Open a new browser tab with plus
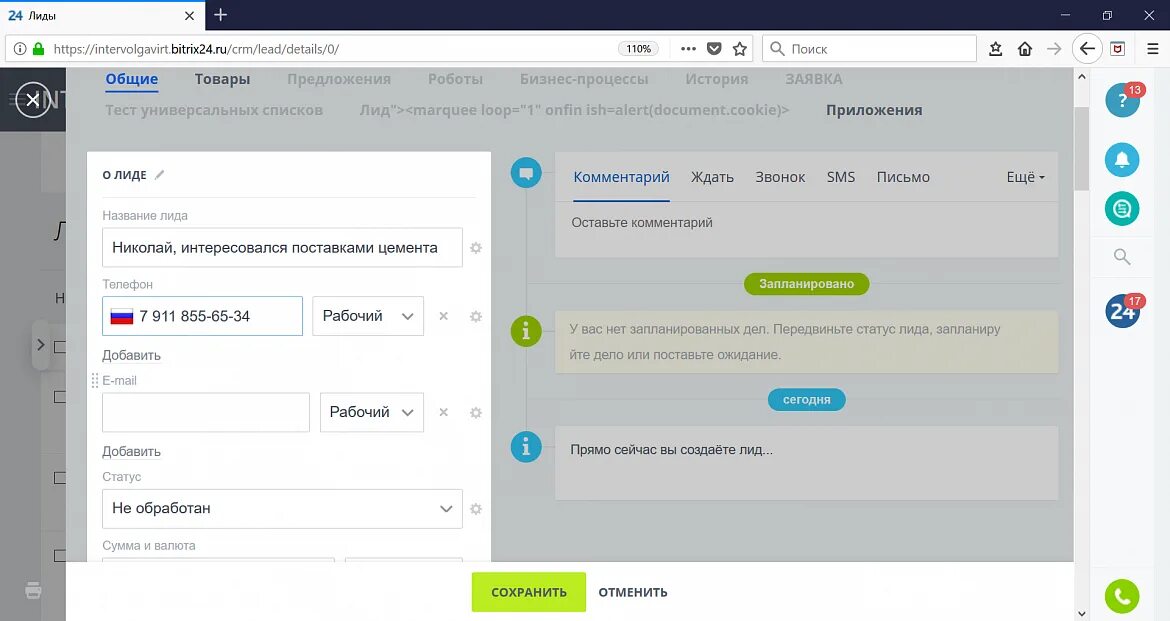 (x=220, y=15)
